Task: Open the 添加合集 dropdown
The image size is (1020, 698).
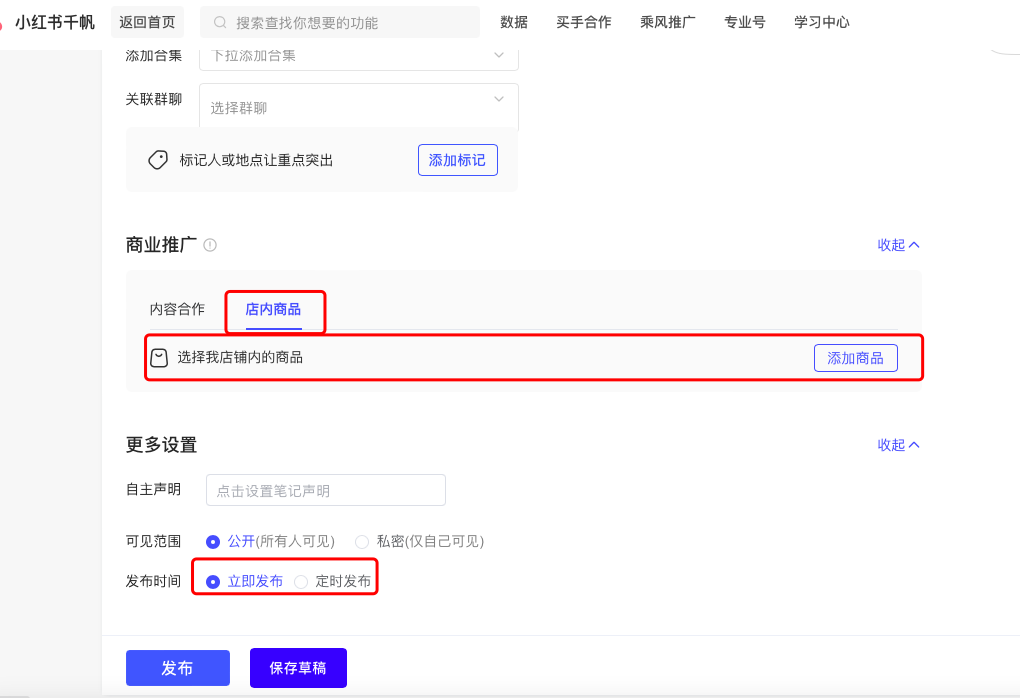Action: [359, 57]
